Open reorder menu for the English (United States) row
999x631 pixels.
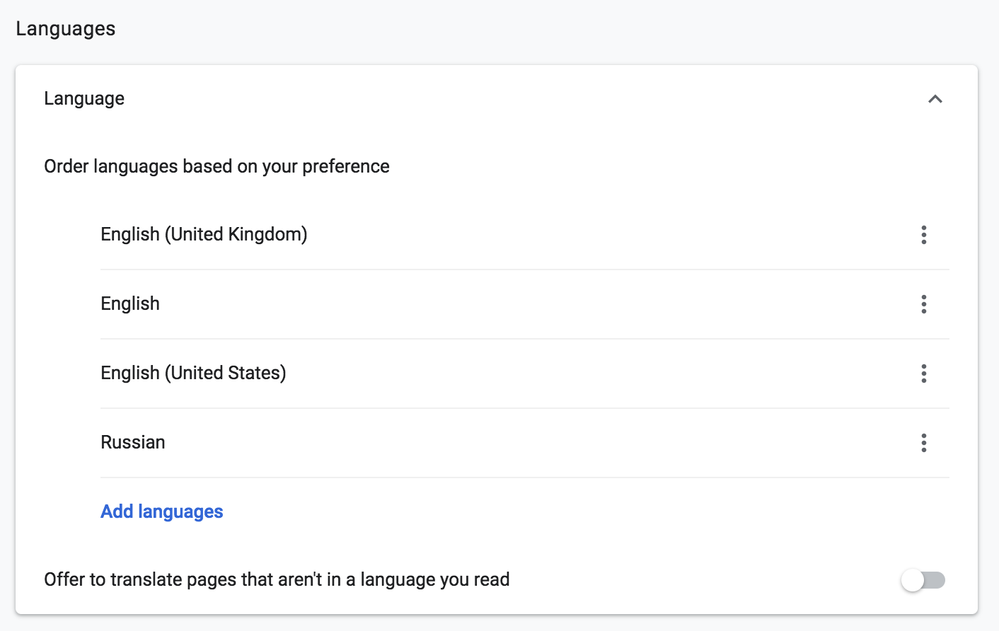(924, 373)
